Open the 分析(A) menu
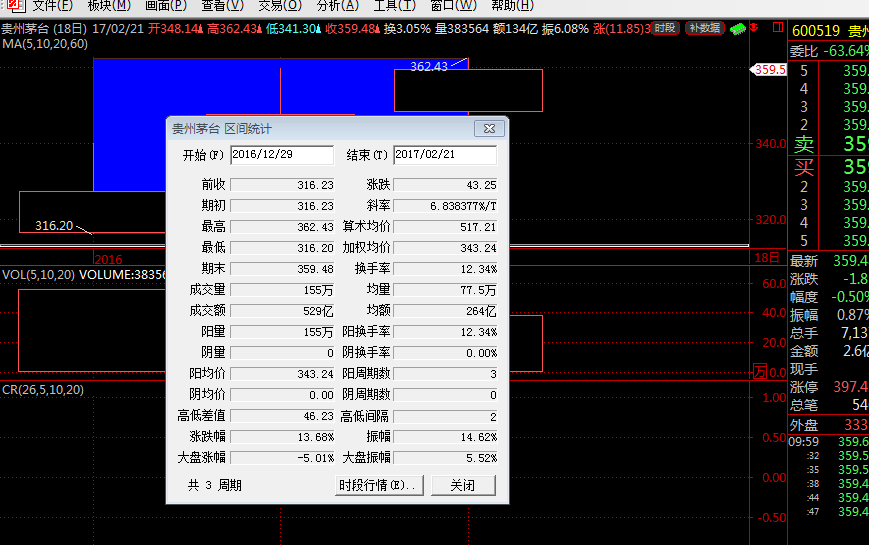Screen dimensions: 869x545 coord(338,6)
